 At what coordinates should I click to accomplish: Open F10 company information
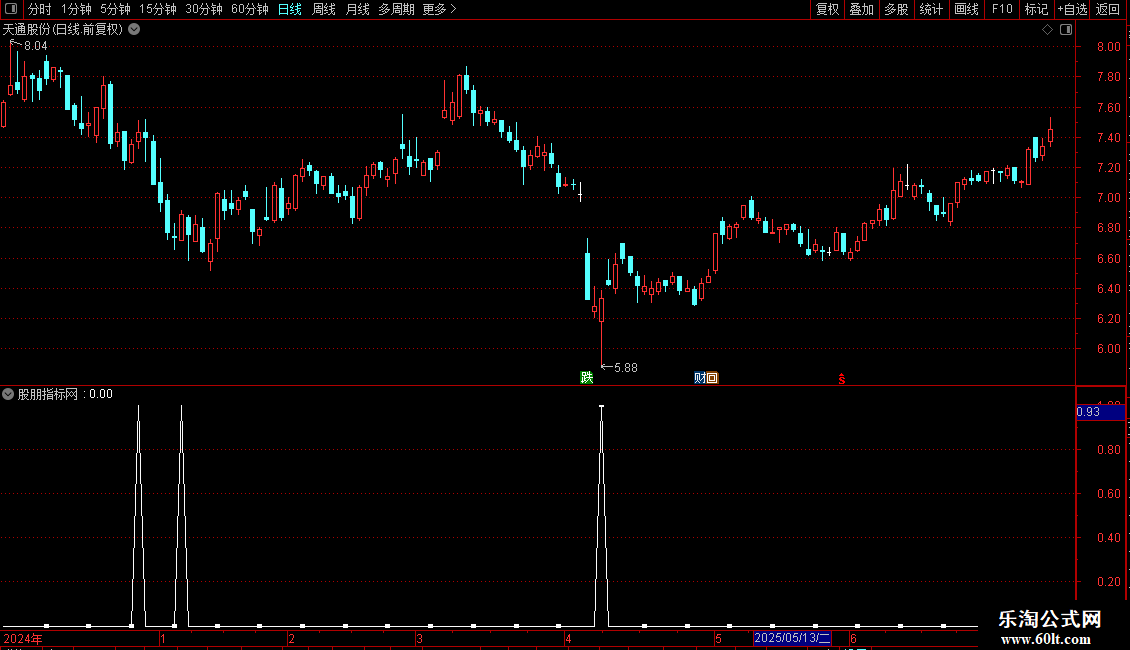pos(1002,9)
